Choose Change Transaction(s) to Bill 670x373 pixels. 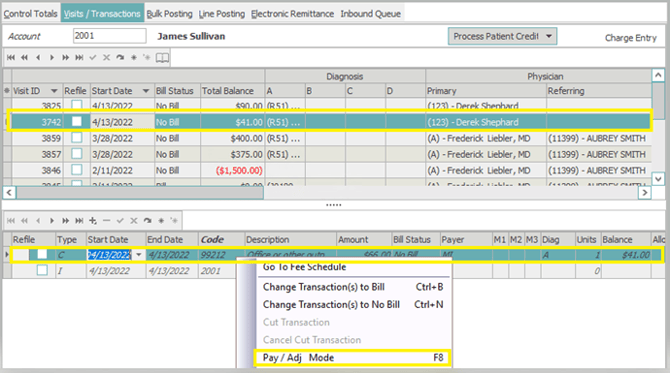coord(353,287)
